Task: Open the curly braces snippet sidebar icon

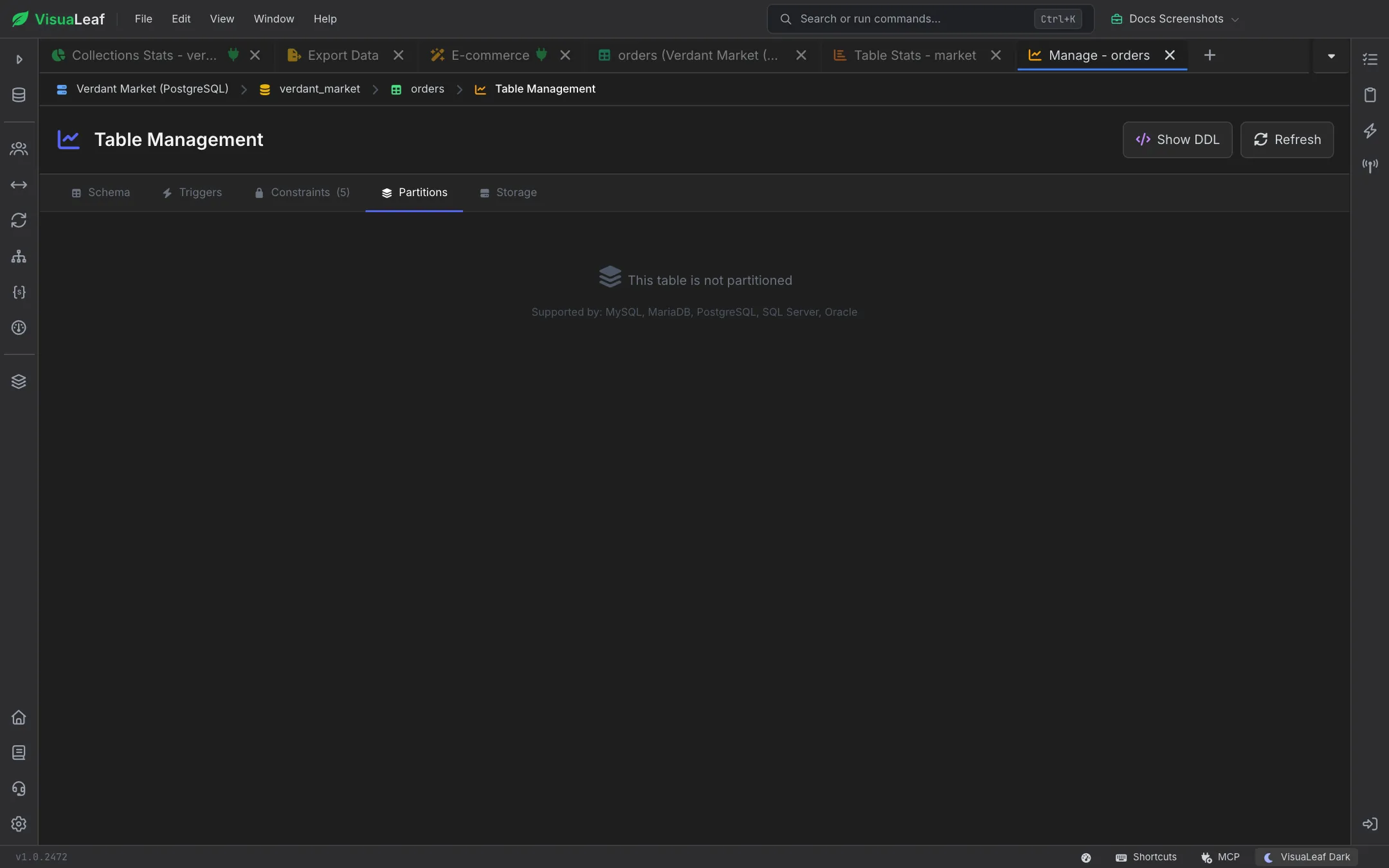Action: click(x=19, y=292)
